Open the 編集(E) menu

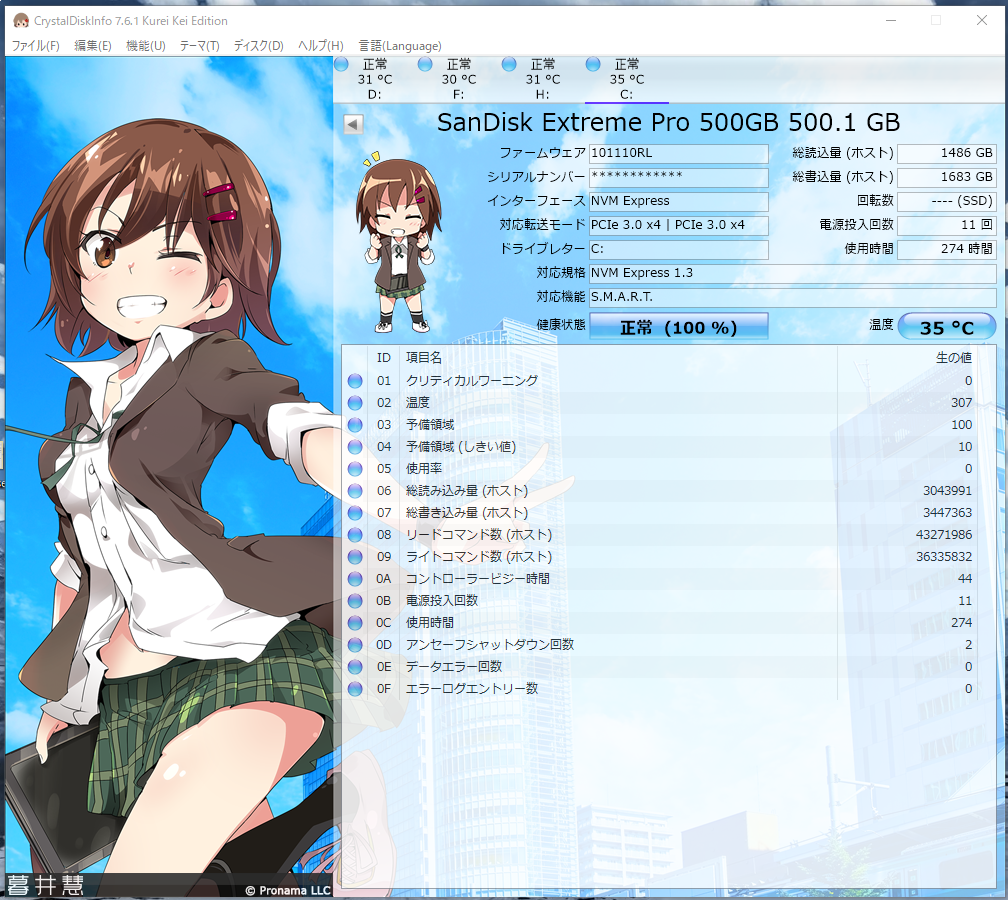[93, 46]
